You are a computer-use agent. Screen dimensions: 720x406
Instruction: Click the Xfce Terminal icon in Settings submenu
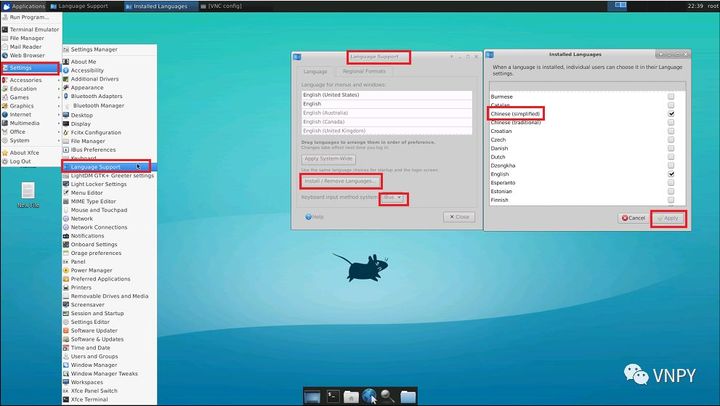66,399
